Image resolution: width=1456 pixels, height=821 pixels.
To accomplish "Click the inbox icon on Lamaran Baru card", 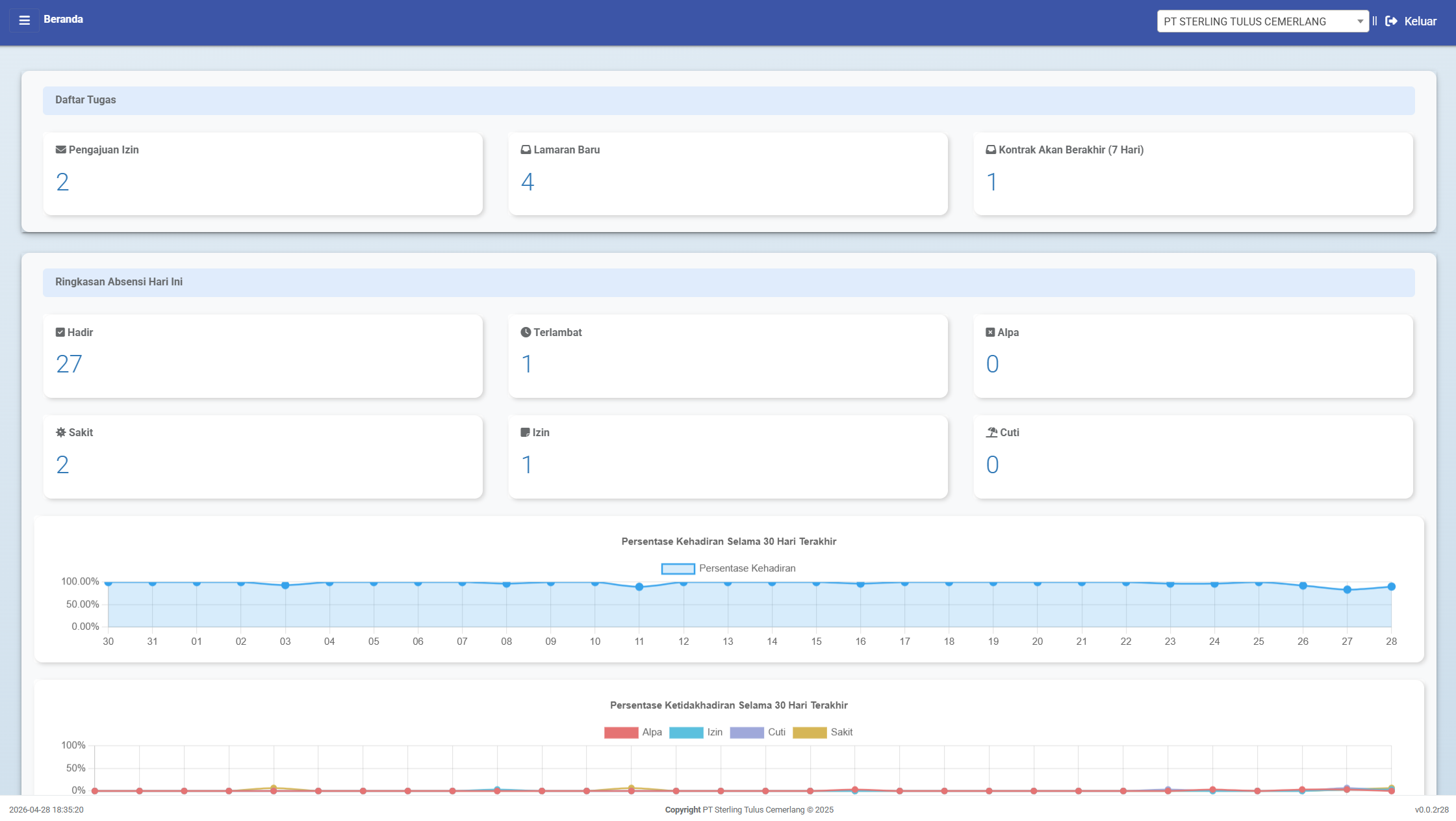I will click(526, 149).
